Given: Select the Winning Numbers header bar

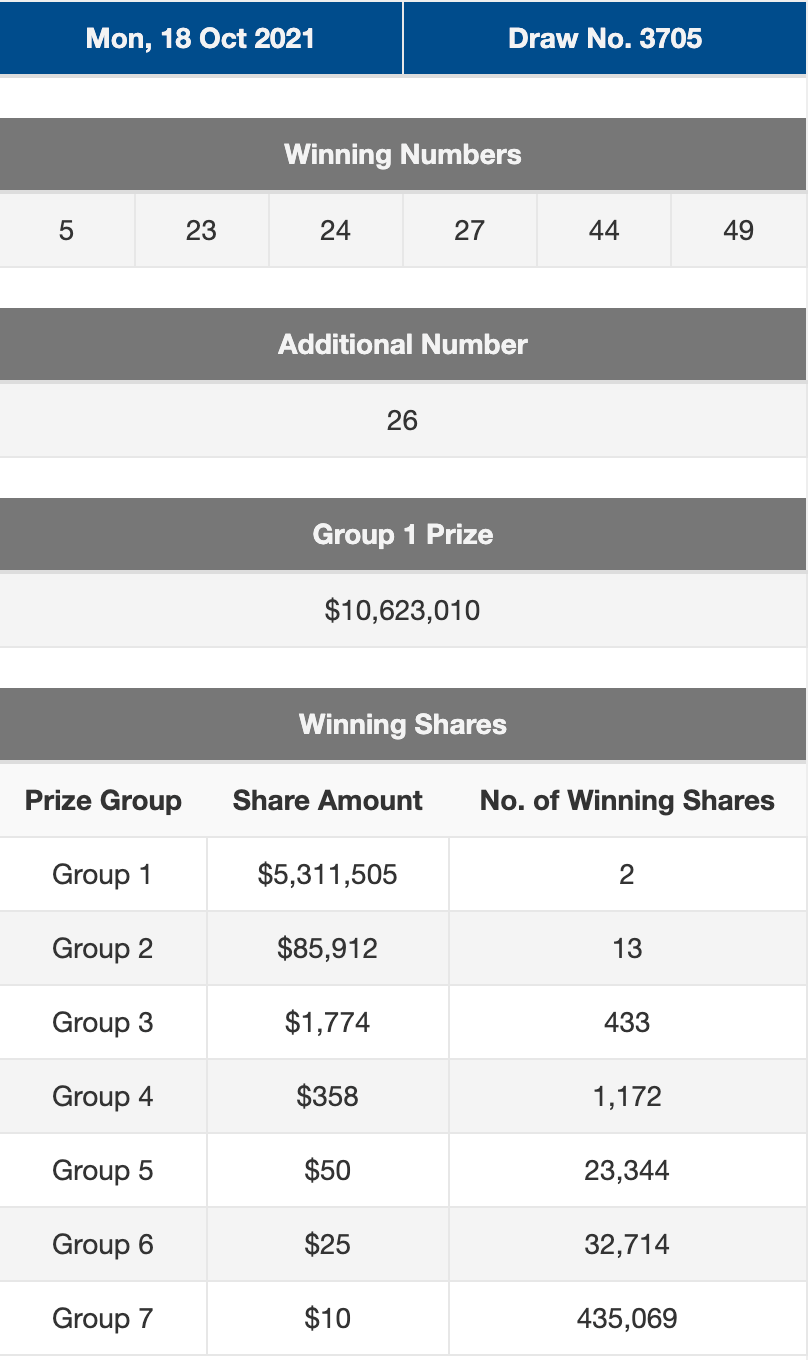Looking at the screenshot, I should 403,155.
